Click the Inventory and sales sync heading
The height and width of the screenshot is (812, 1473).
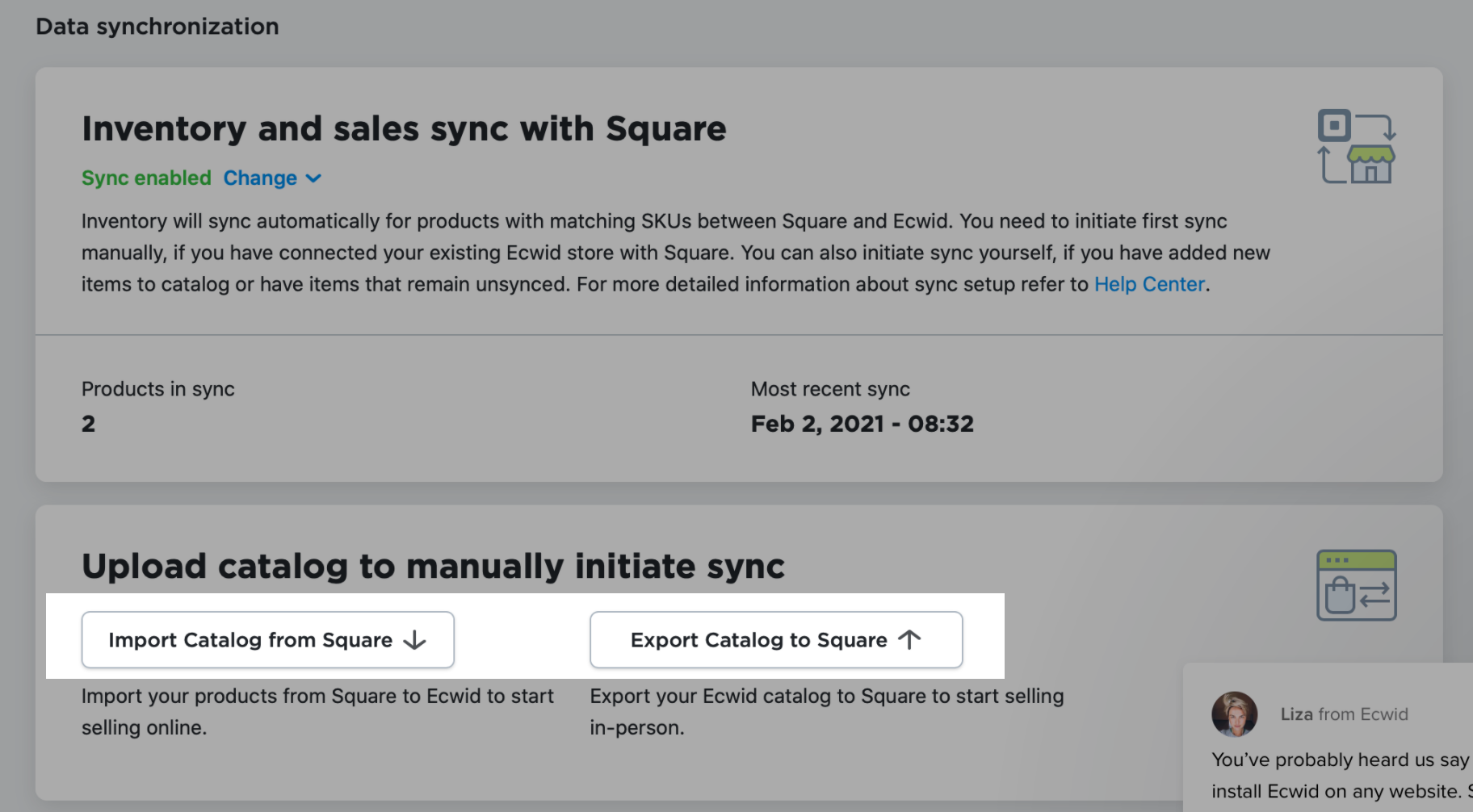(x=404, y=129)
